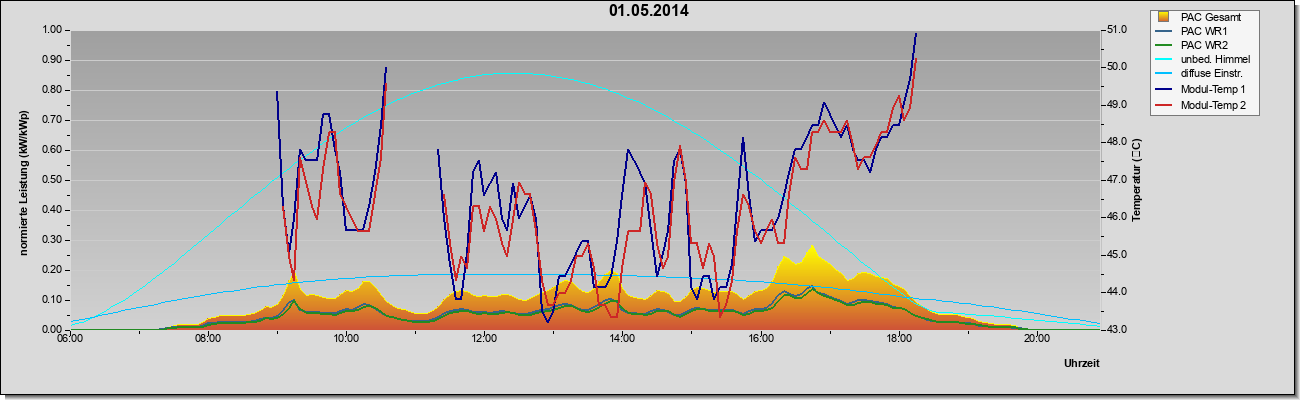Click the 20:00 tick label
Screen dimensions: 1300x400
1036,339
